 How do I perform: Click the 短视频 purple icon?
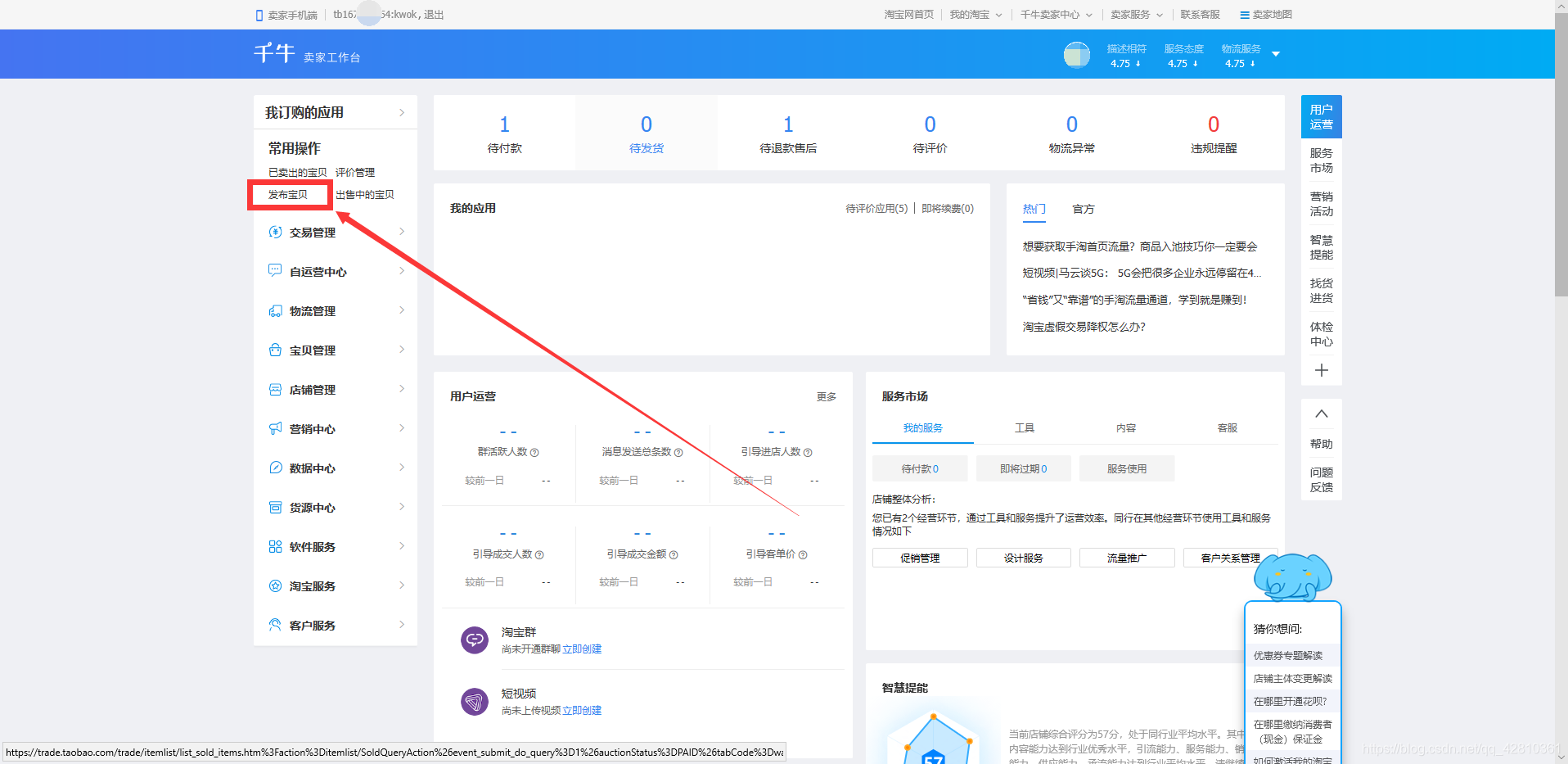[475, 701]
